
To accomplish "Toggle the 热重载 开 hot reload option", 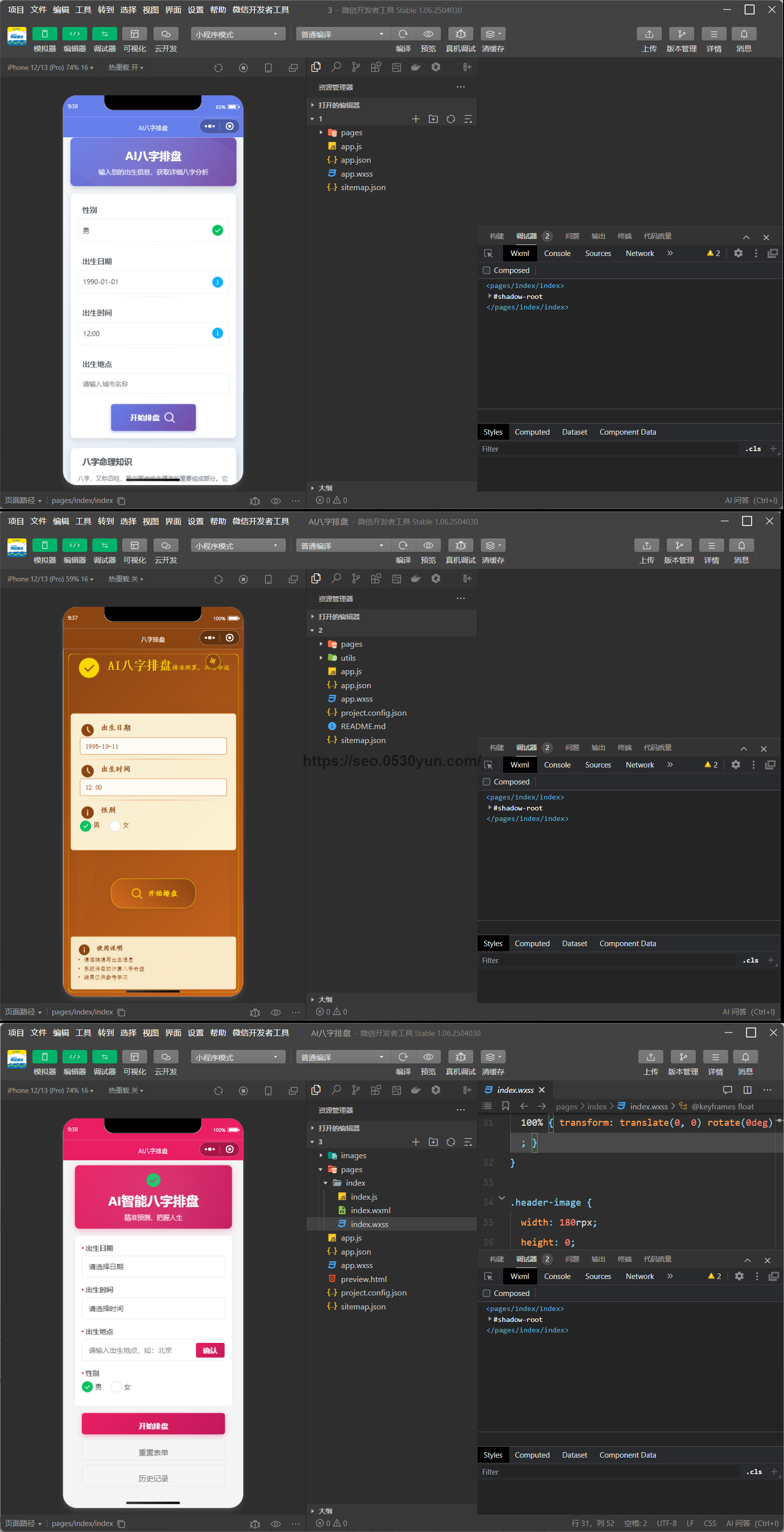I will pyautogui.click(x=125, y=67).
